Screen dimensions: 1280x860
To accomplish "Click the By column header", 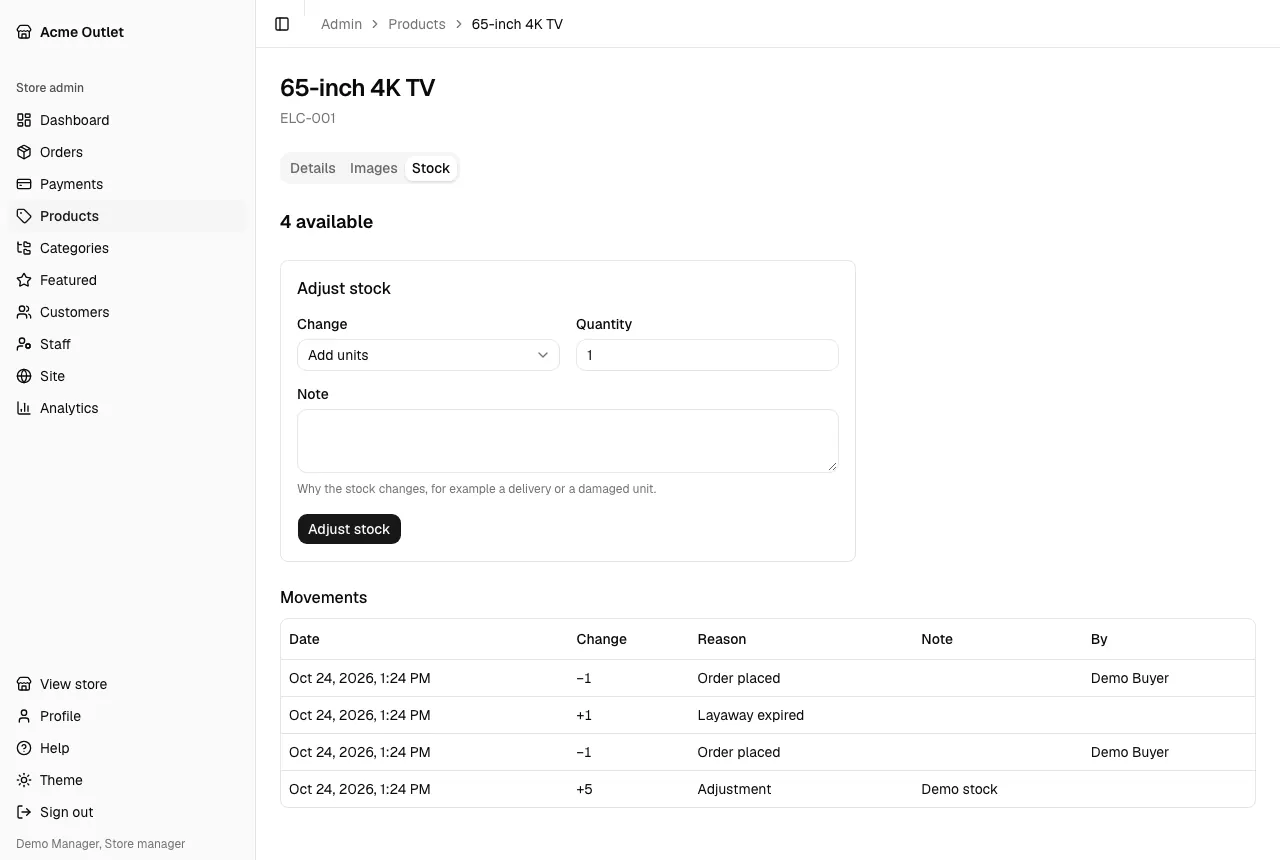I will click(x=1099, y=639).
